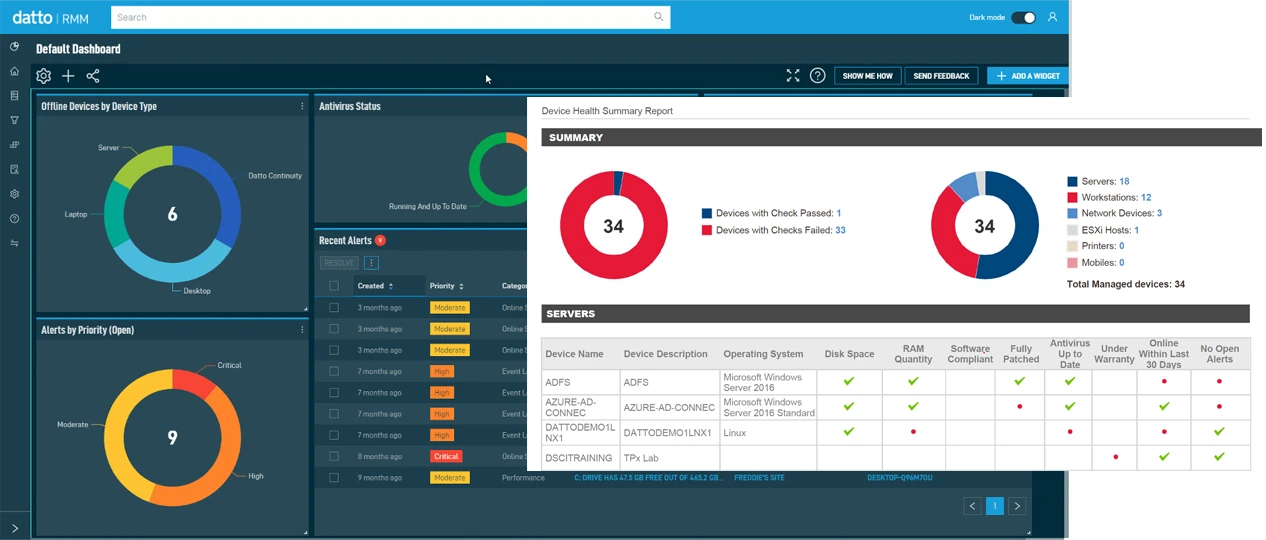Expand the sidebar with the bottom chevron

[15, 528]
